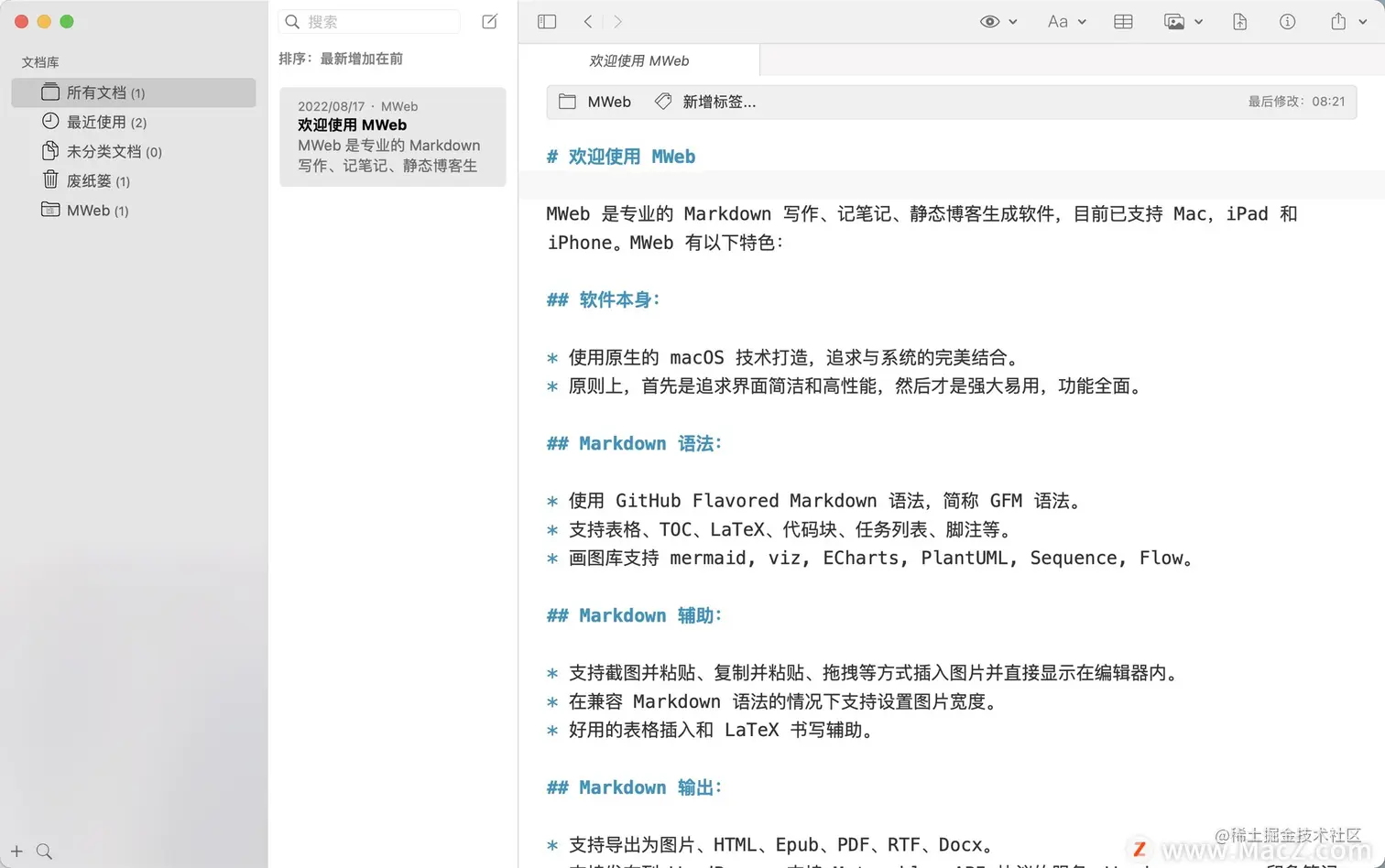Viewport: 1385px width, 868px height.
Task: Expand the Aa dropdown arrow
Action: (1082, 22)
